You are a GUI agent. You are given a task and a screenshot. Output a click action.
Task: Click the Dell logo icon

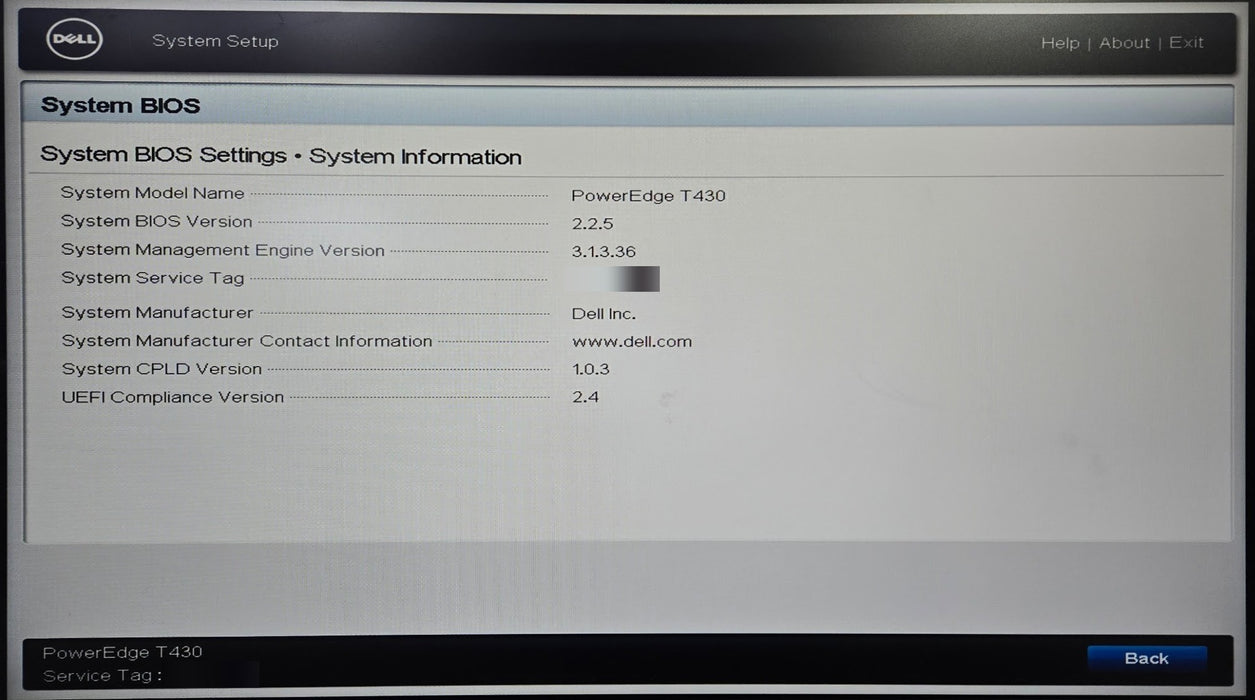coord(75,40)
